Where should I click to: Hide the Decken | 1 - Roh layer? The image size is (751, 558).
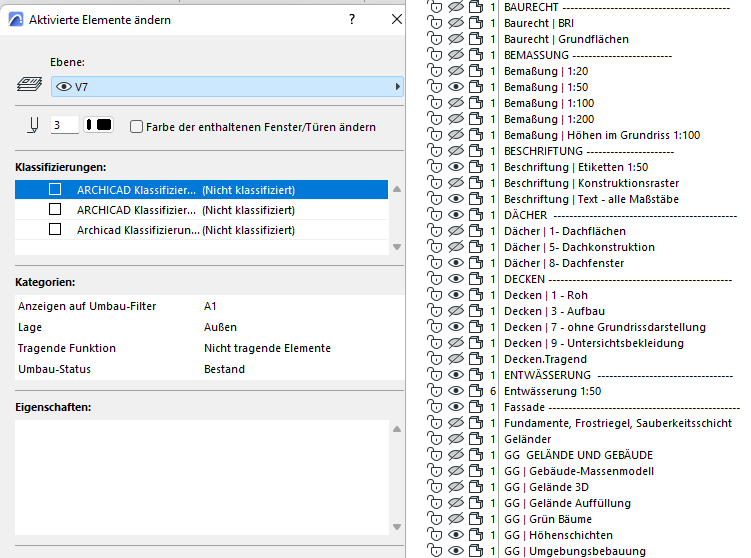pyautogui.click(x=456, y=295)
